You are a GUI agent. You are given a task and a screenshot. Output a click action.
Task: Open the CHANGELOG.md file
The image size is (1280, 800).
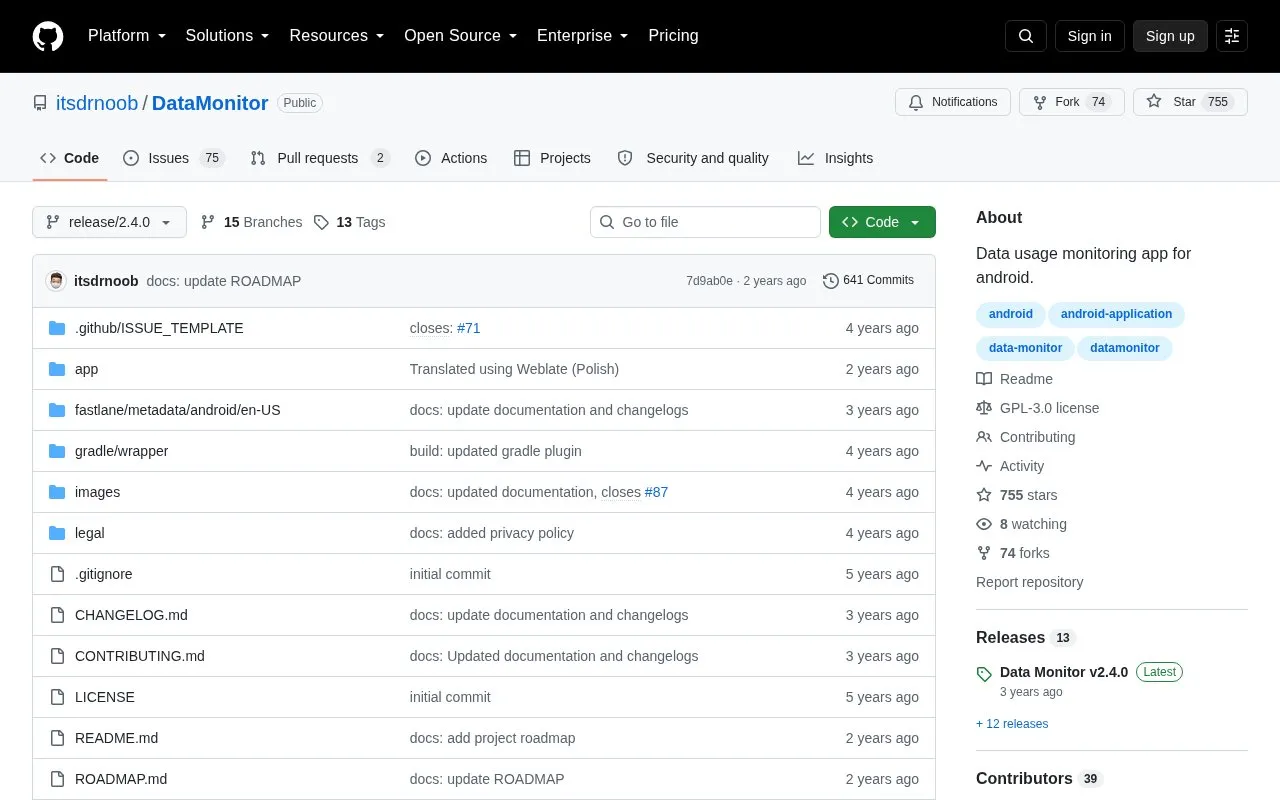pos(131,615)
